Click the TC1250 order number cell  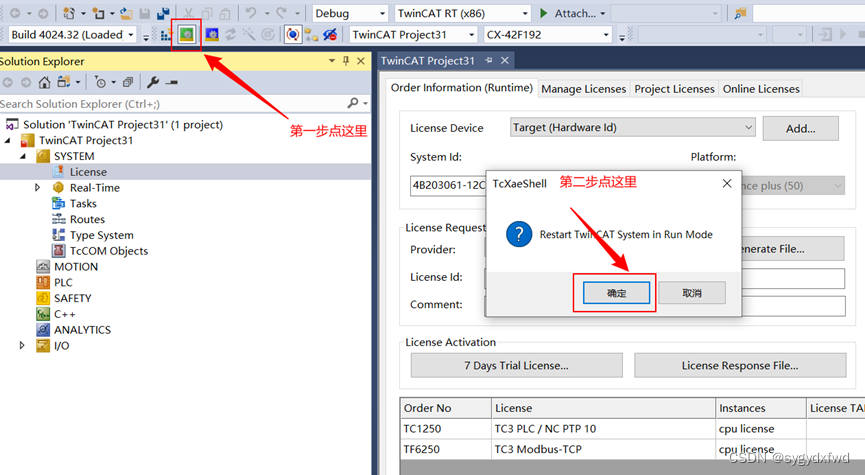click(x=446, y=429)
